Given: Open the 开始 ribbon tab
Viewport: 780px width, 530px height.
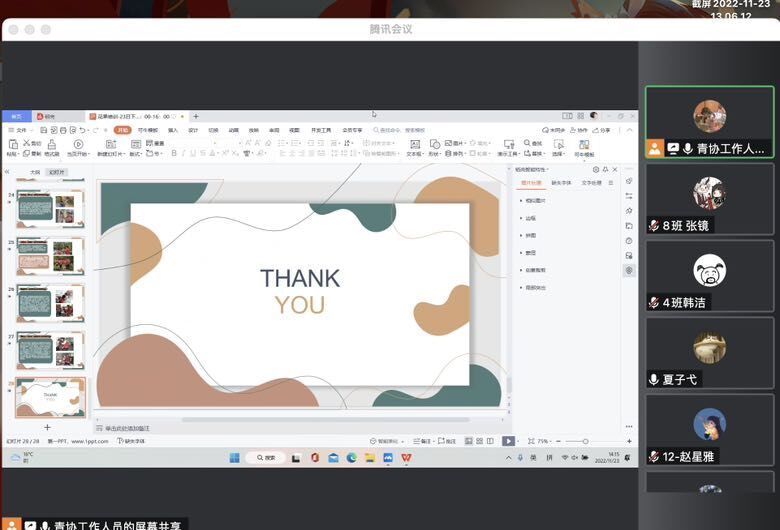Looking at the screenshot, I should [122, 130].
